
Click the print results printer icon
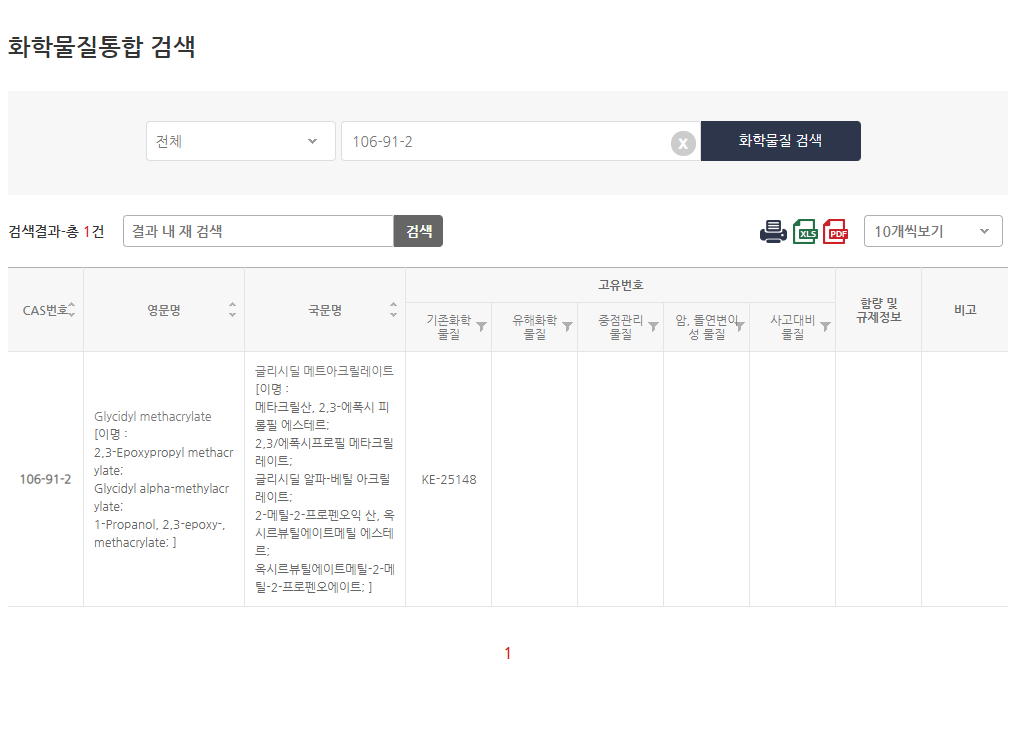(773, 231)
